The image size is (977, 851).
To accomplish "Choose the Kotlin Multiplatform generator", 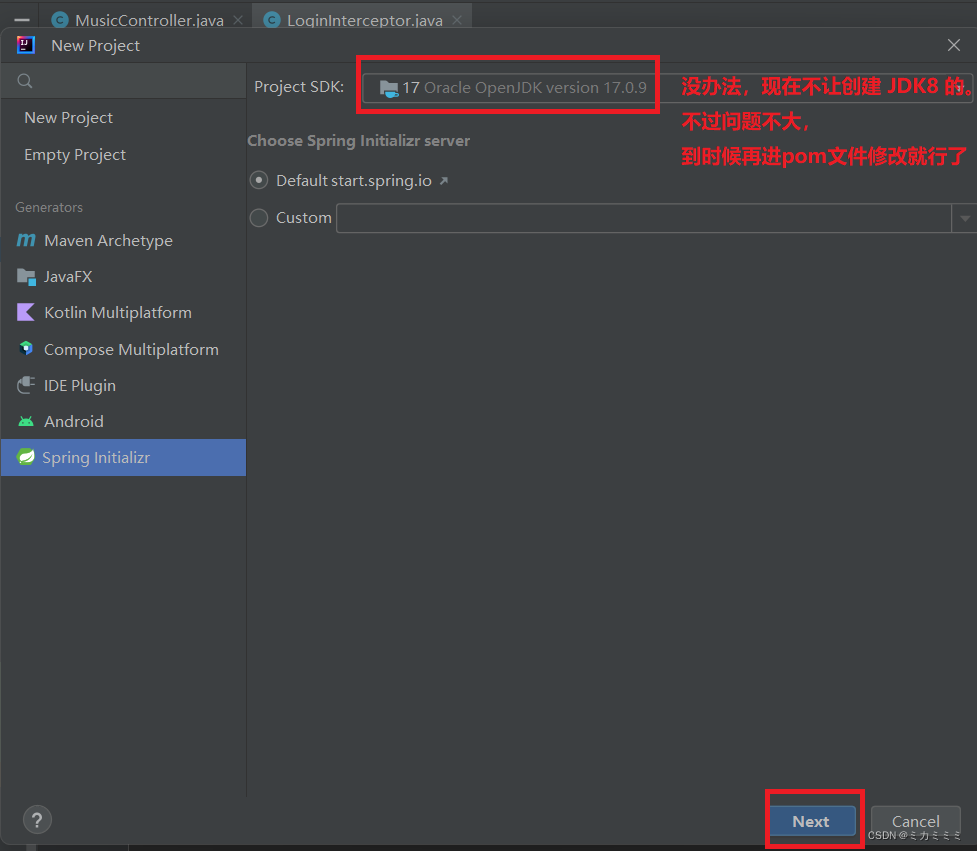I will pyautogui.click(x=123, y=313).
